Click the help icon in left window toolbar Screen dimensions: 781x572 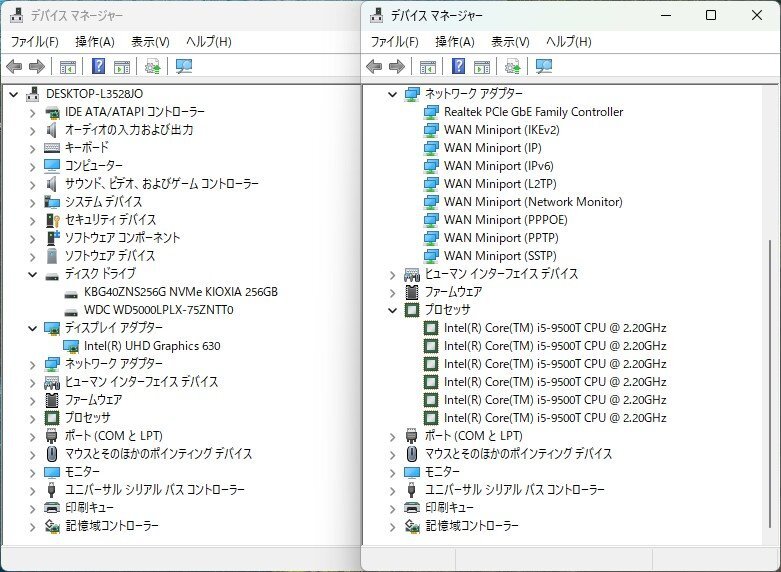(99, 66)
